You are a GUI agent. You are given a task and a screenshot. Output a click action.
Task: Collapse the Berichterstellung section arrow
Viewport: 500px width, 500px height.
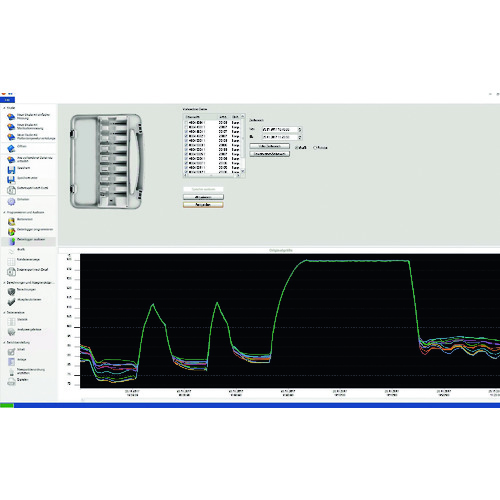(4, 342)
